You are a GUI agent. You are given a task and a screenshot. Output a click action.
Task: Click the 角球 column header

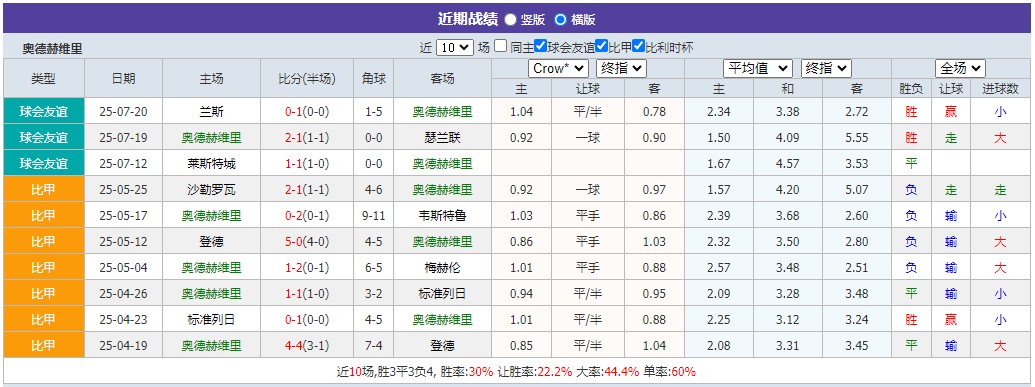[x=374, y=79]
